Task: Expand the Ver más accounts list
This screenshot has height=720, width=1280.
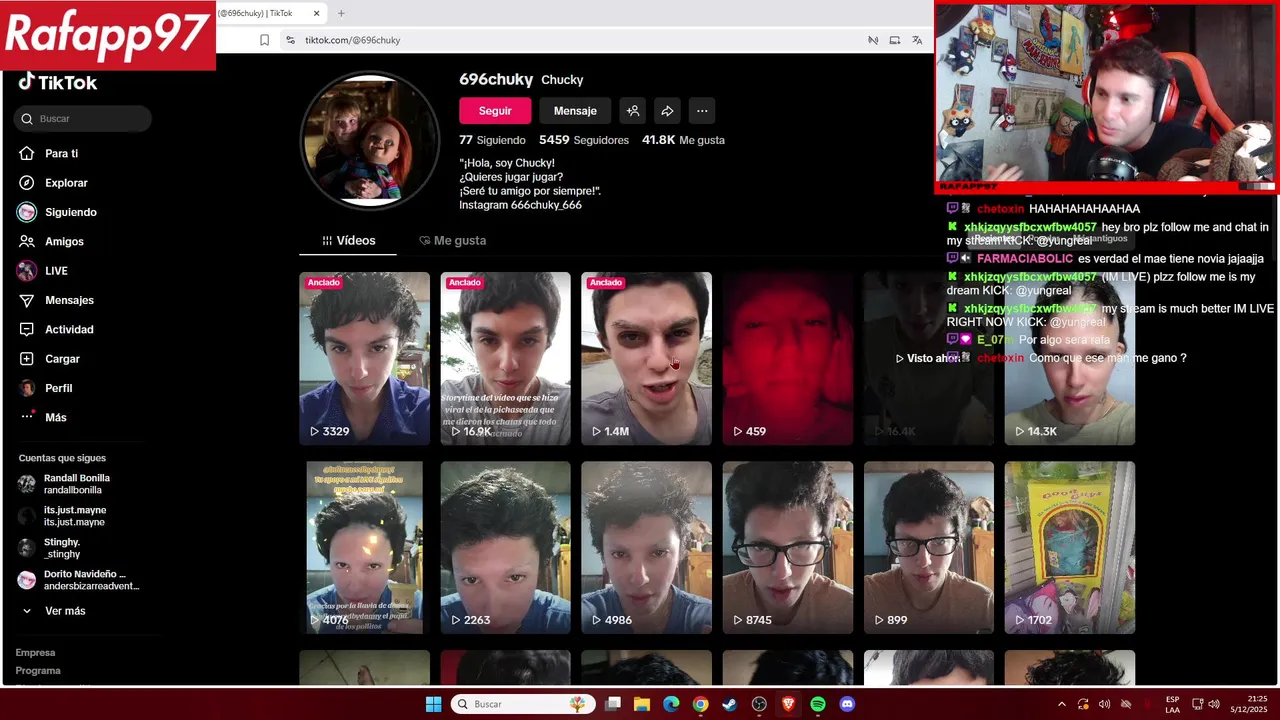Action: point(54,611)
